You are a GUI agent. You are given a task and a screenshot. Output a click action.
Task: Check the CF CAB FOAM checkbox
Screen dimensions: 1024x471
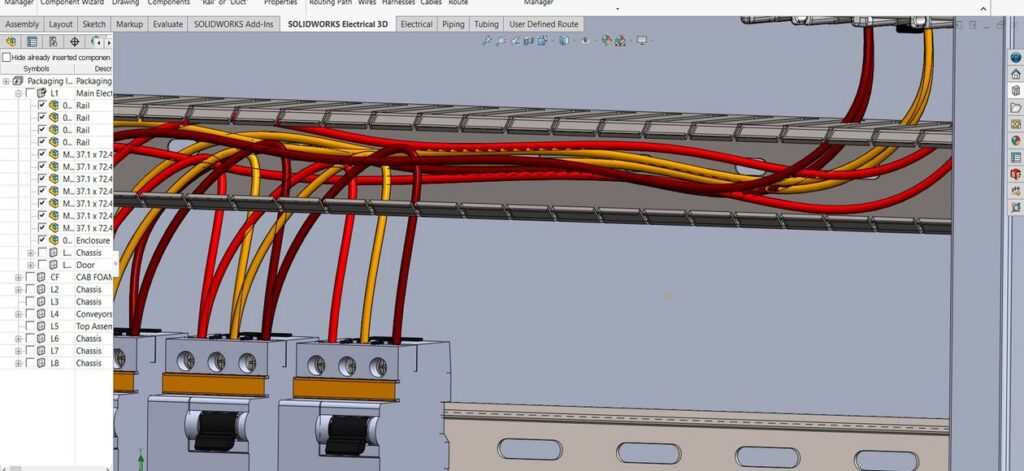pos(30,277)
